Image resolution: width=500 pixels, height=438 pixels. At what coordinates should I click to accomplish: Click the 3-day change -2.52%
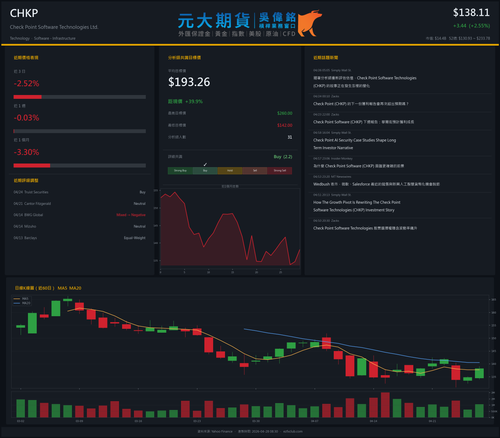[x=26, y=83]
